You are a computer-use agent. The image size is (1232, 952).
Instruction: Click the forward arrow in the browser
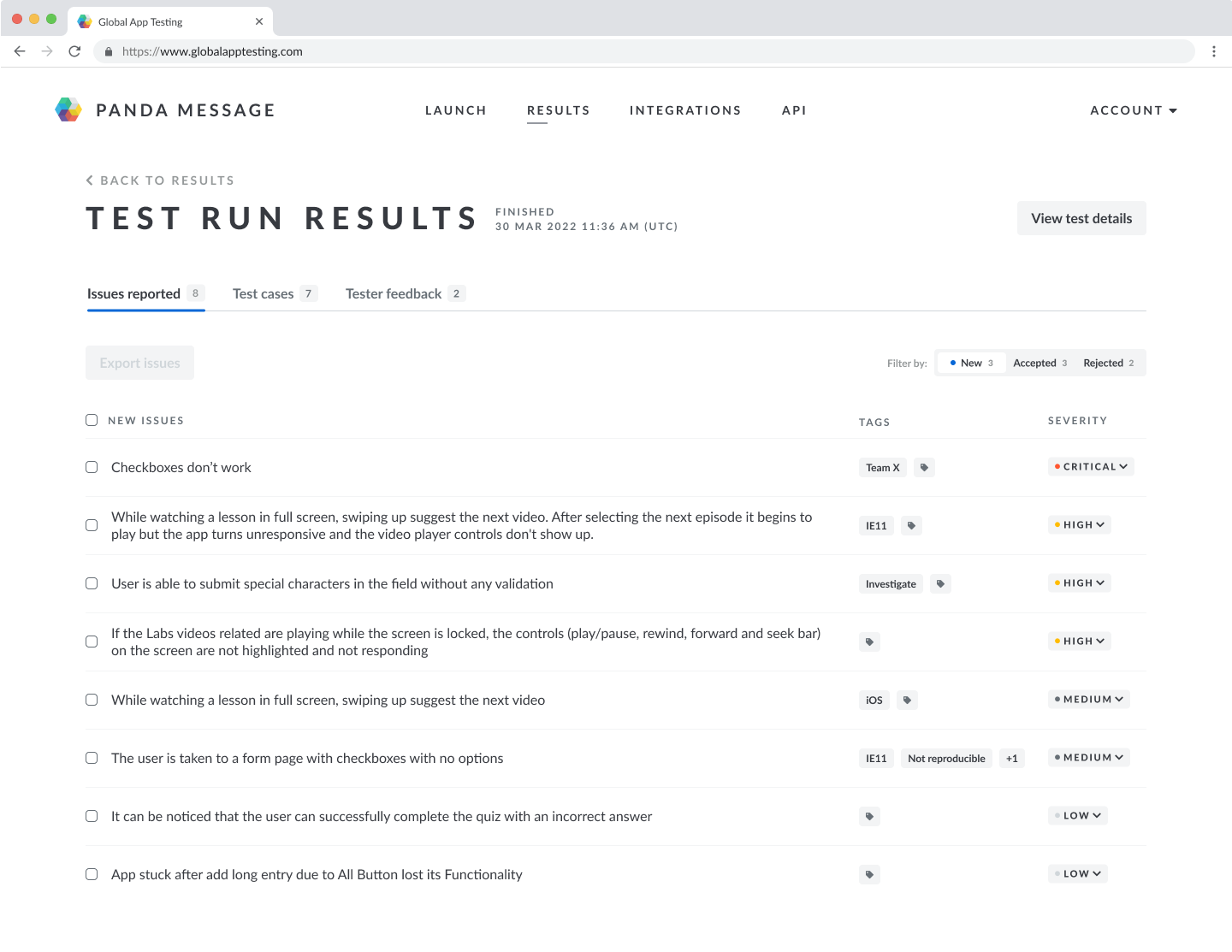tap(47, 51)
